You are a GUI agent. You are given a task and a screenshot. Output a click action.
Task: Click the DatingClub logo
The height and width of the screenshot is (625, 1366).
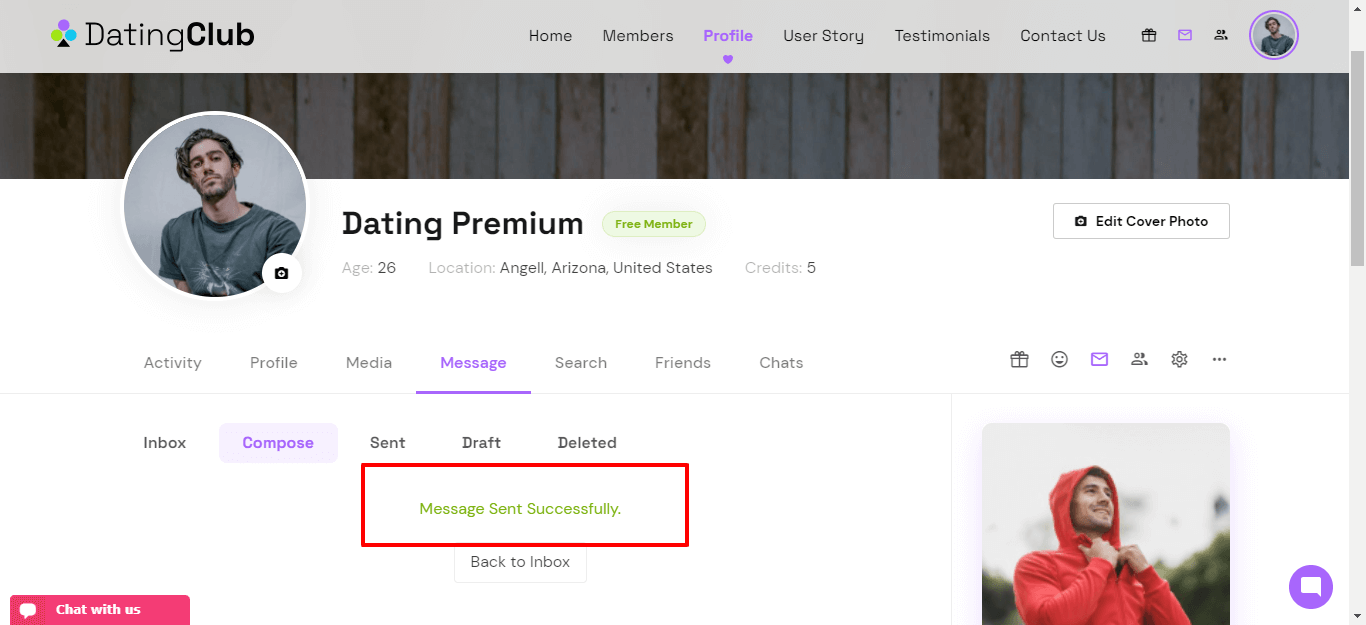(x=152, y=35)
